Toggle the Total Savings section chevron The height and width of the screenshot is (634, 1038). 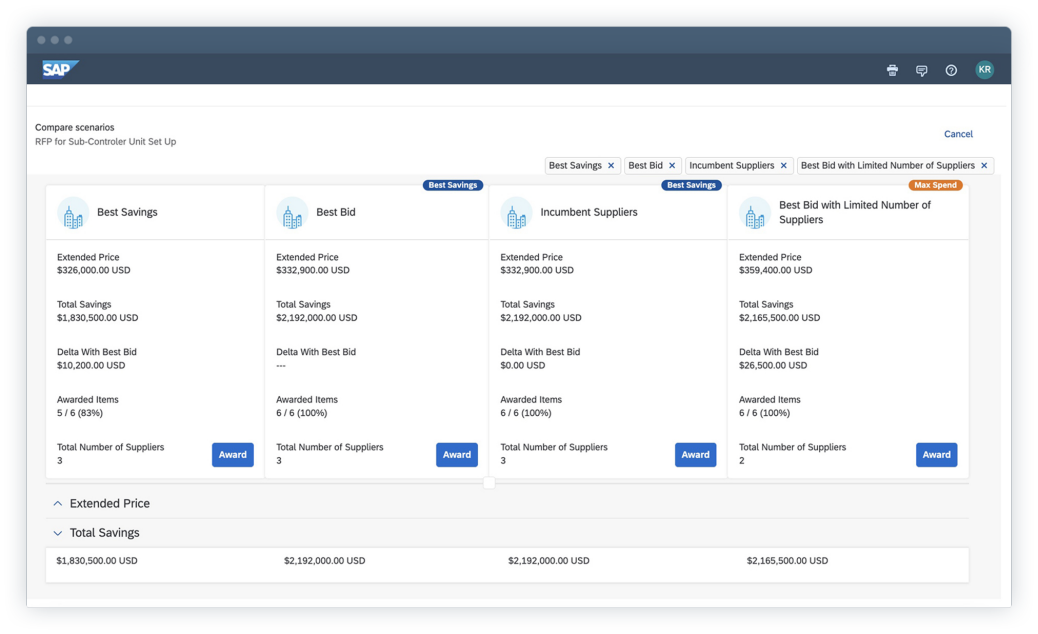pyautogui.click(x=57, y=533)
